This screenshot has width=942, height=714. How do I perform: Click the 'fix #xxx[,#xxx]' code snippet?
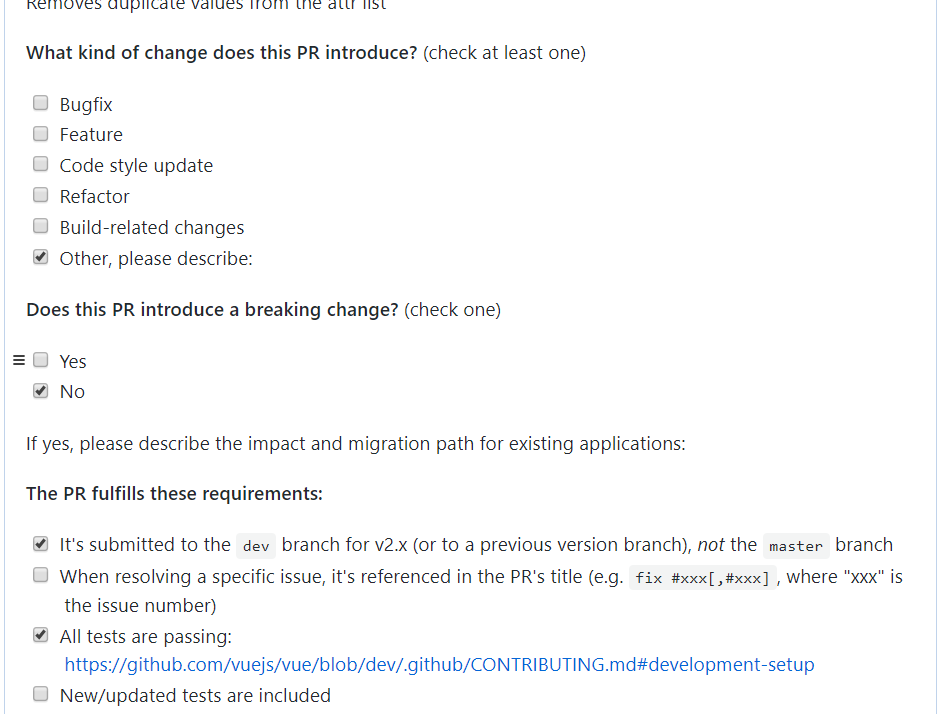pyautogui.click(x=702, y=578)
